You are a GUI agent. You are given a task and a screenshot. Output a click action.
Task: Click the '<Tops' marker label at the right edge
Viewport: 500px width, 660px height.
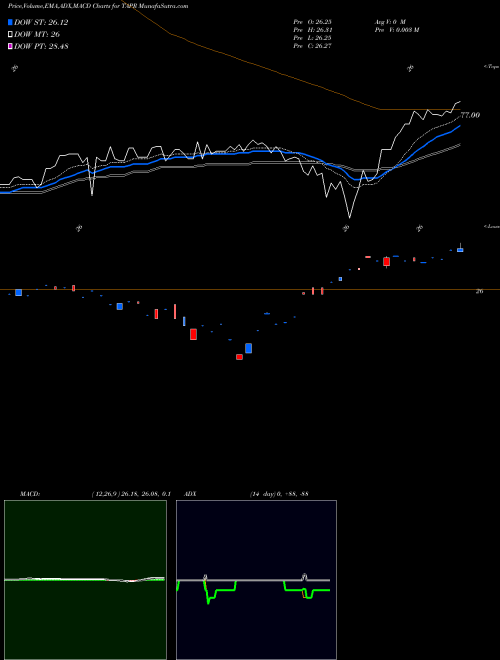click(492, 67)
